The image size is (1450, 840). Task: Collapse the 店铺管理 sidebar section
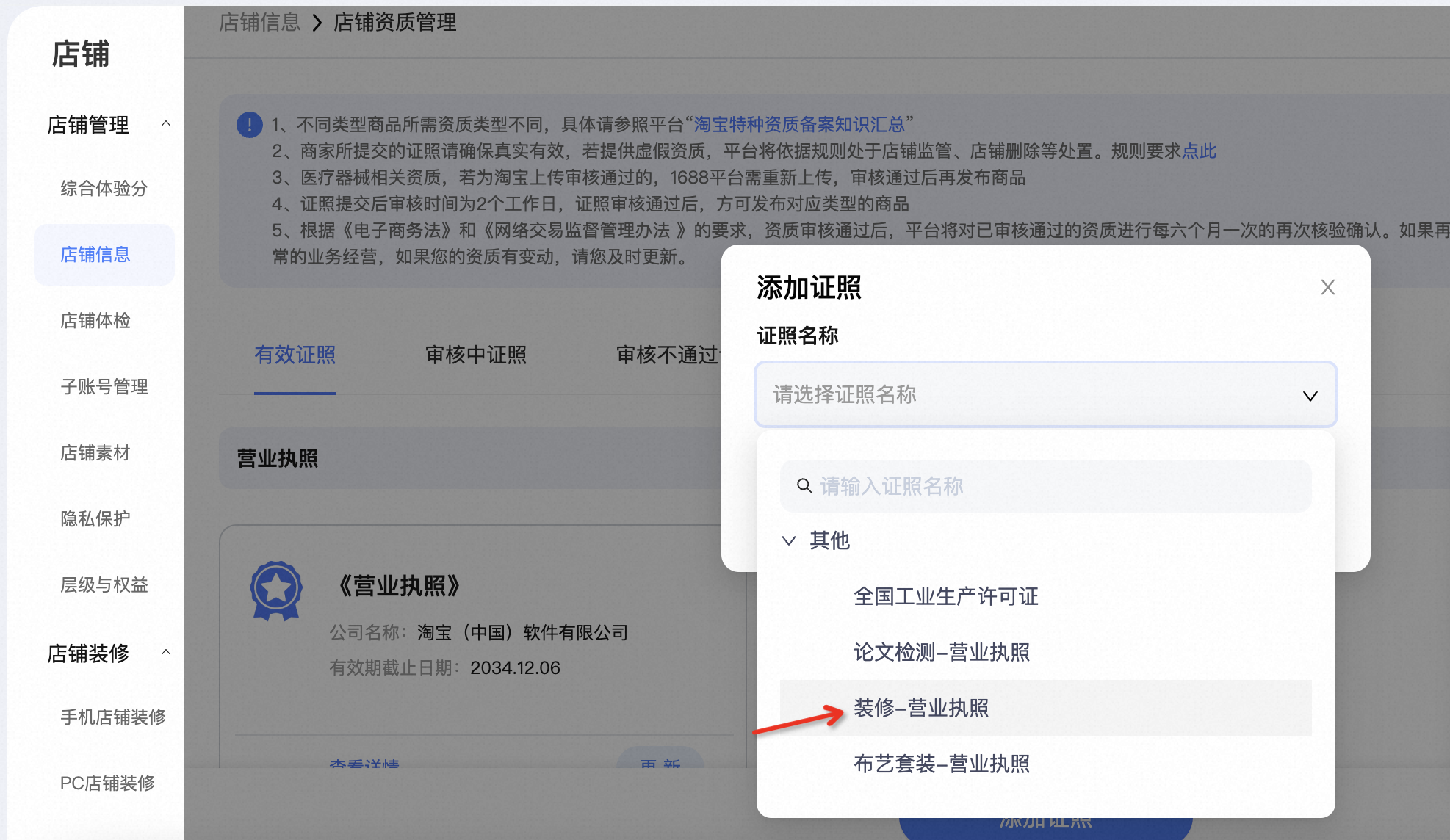[166, 124]
